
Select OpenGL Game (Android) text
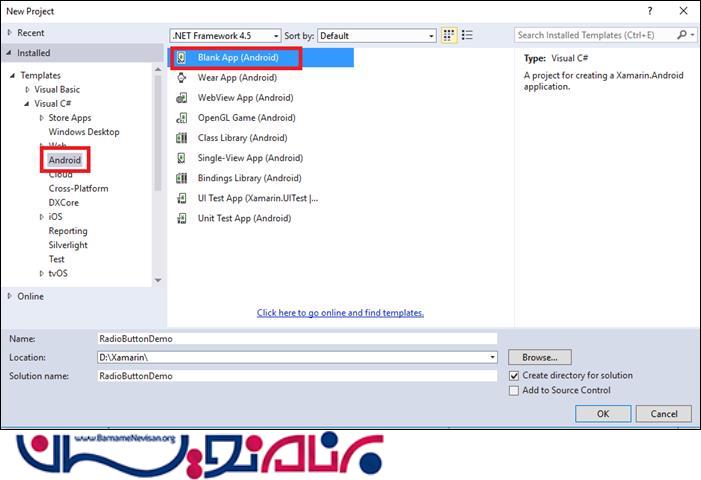(x=247, y=118)
